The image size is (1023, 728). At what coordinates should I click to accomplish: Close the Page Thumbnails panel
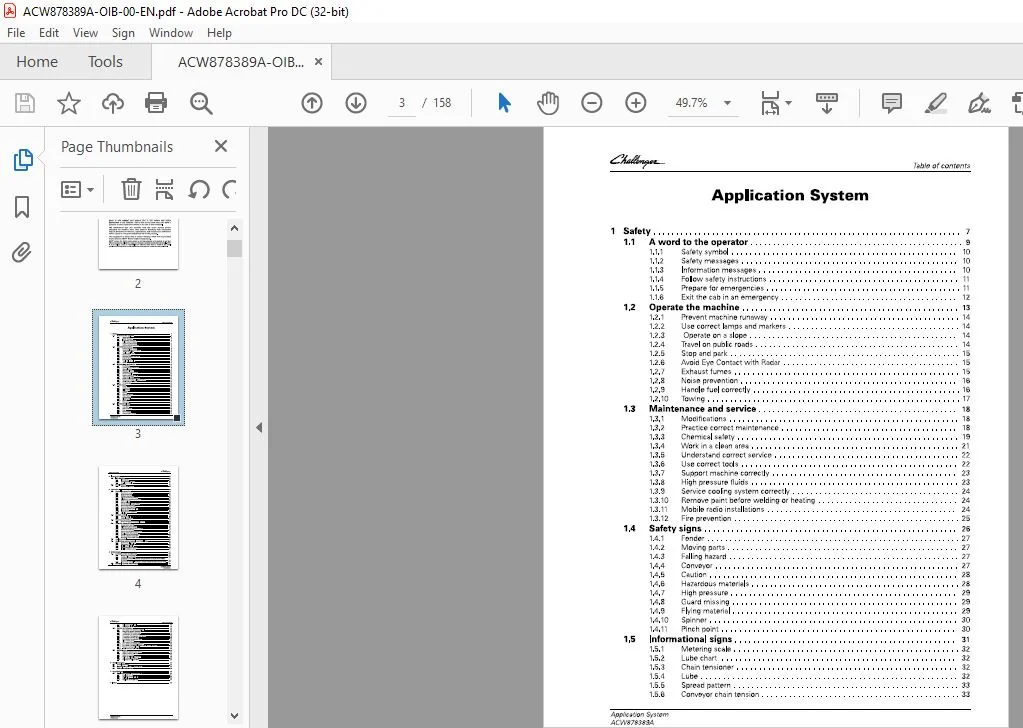coord(221,146)
